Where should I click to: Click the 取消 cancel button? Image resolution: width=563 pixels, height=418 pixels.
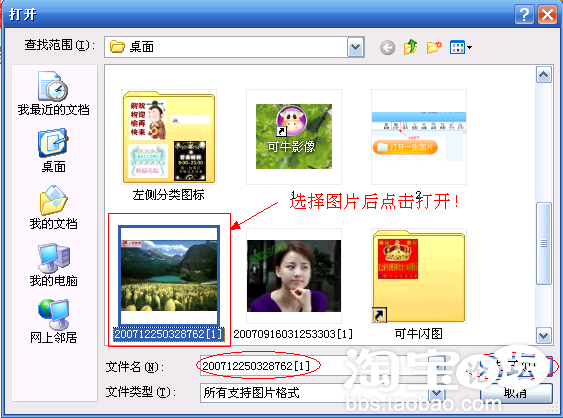(x=516, y=393)
